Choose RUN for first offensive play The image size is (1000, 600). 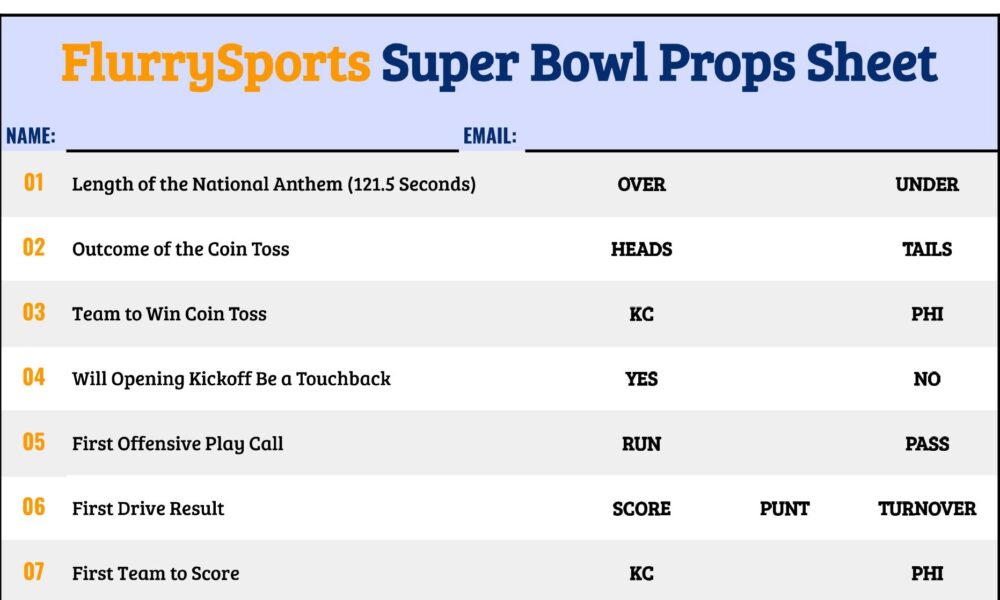pyautogui.click(x=641, y=444)
